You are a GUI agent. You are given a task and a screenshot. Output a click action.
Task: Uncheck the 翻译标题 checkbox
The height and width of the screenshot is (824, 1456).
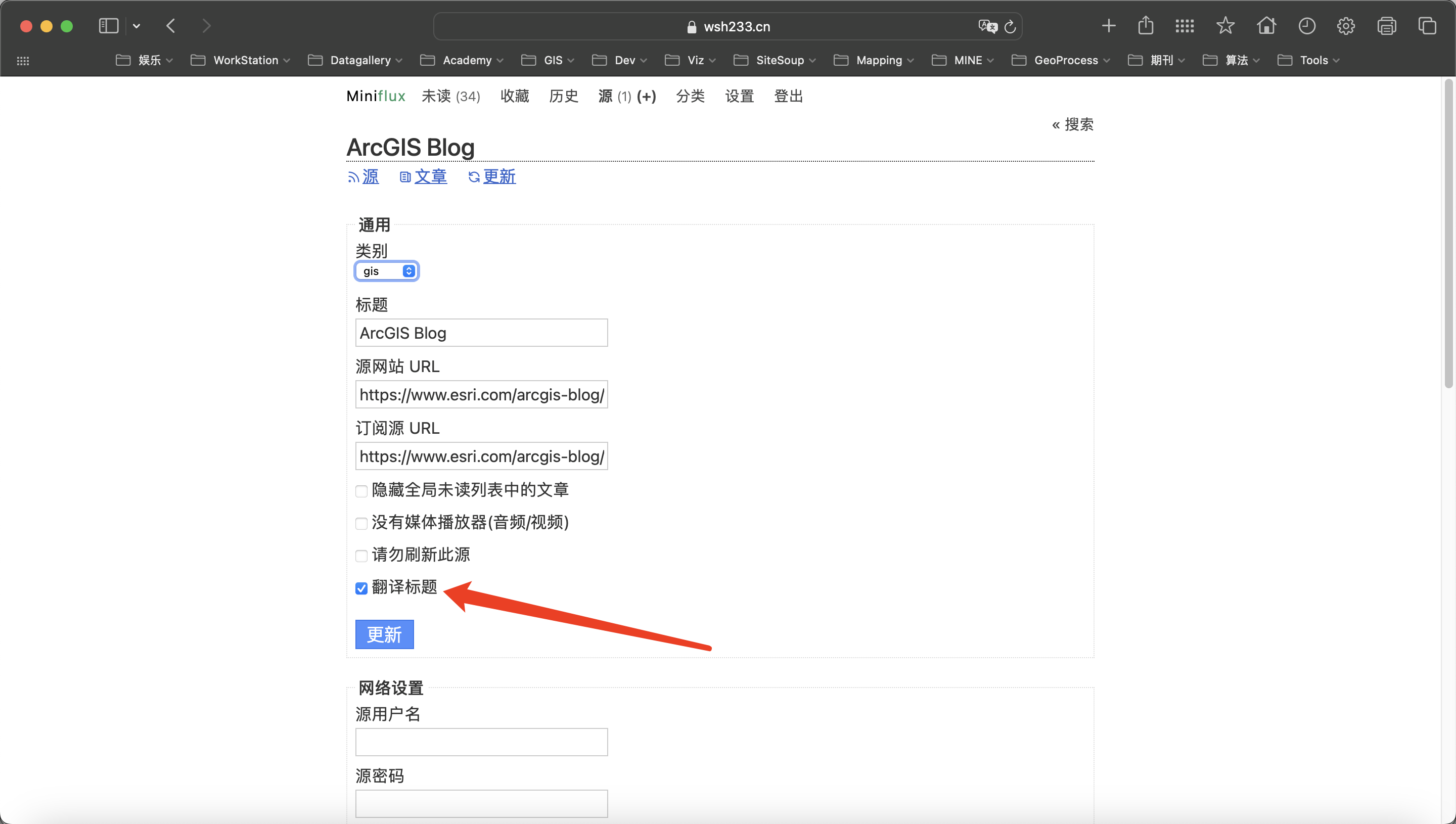point(361,588)
